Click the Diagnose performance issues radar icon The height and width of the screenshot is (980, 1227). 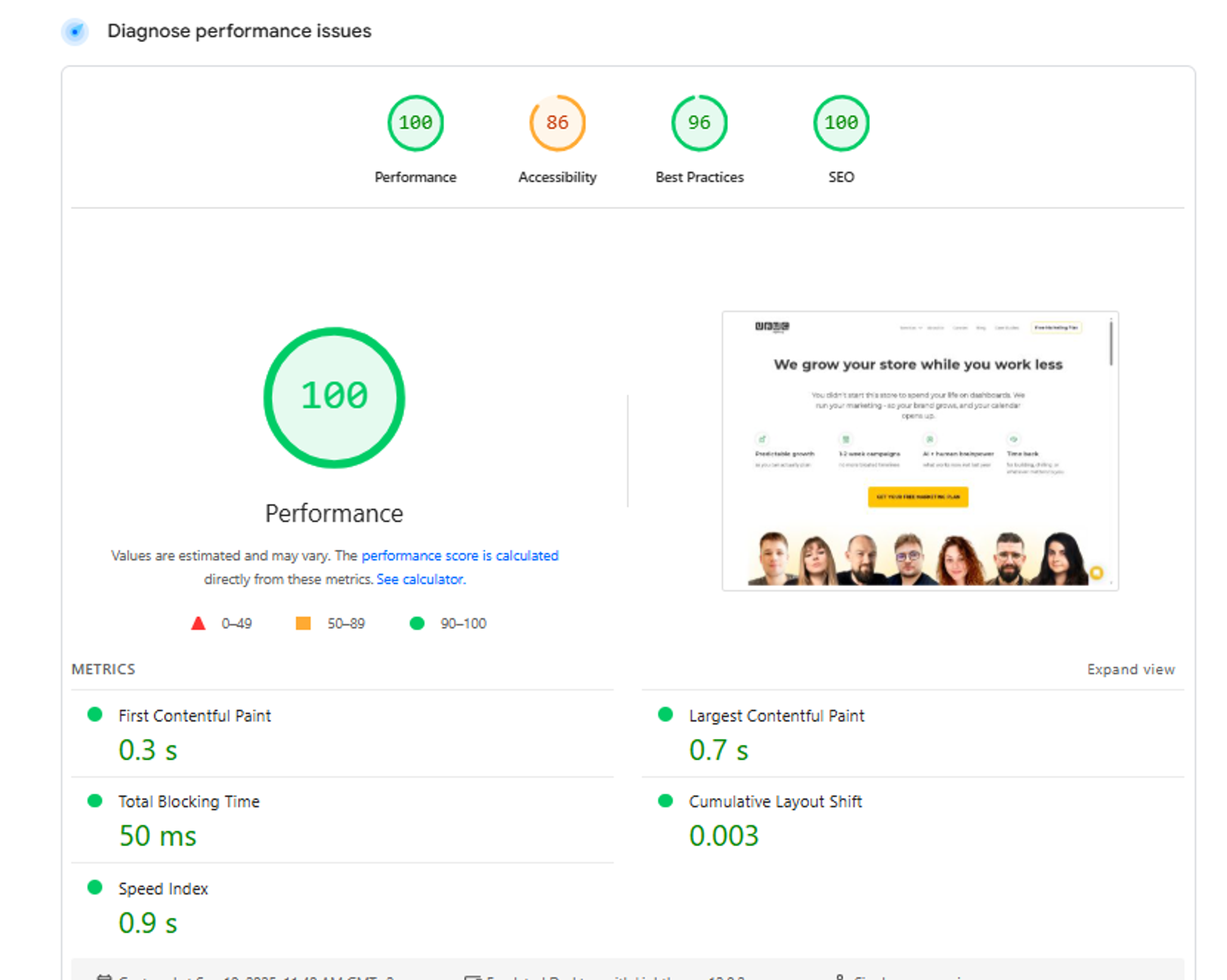(75, 31)
